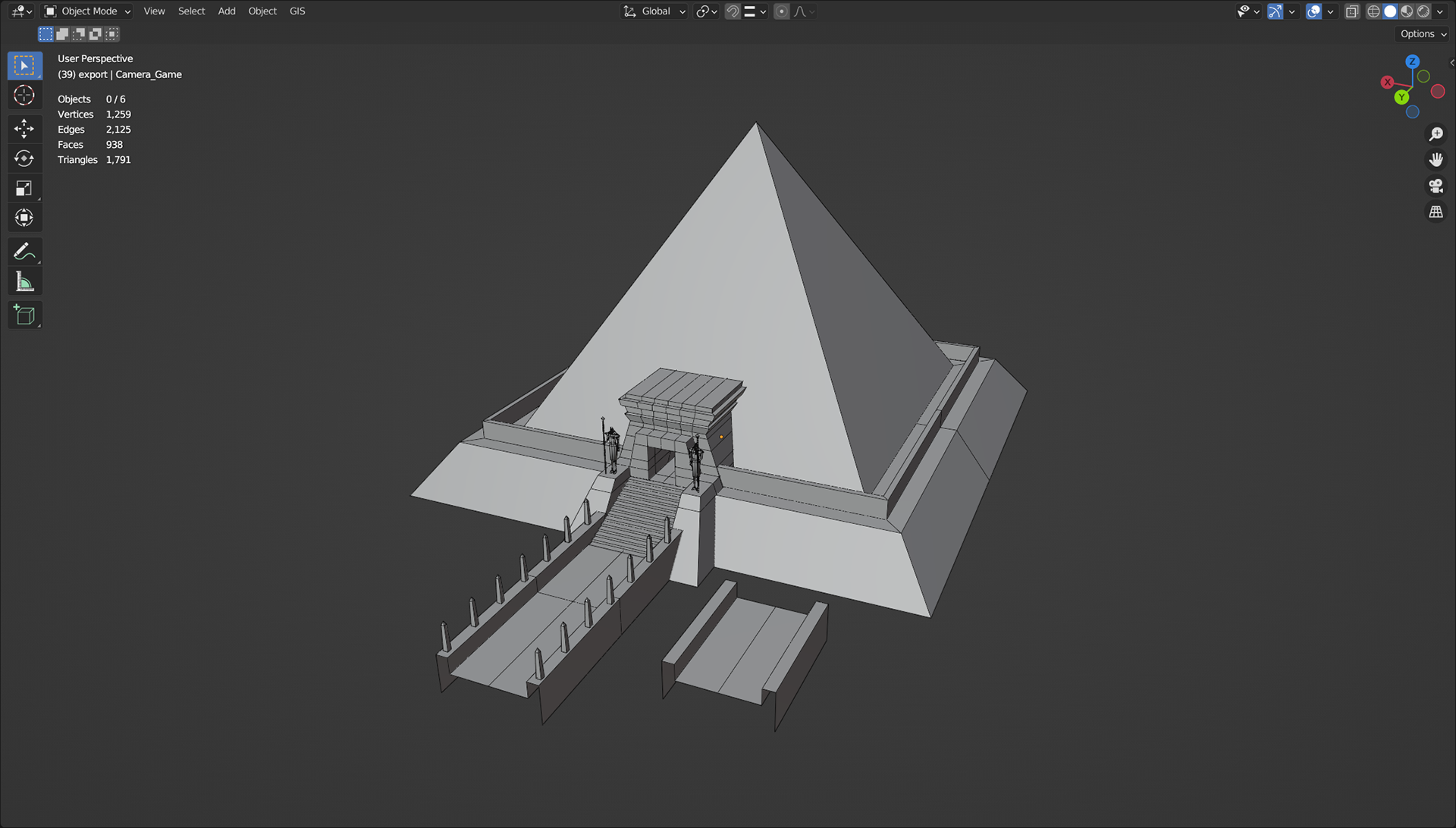Viewport: 1456px width, 828px height.
Task: Expand the Options dropdown
Action: (x=1423, y=34)
